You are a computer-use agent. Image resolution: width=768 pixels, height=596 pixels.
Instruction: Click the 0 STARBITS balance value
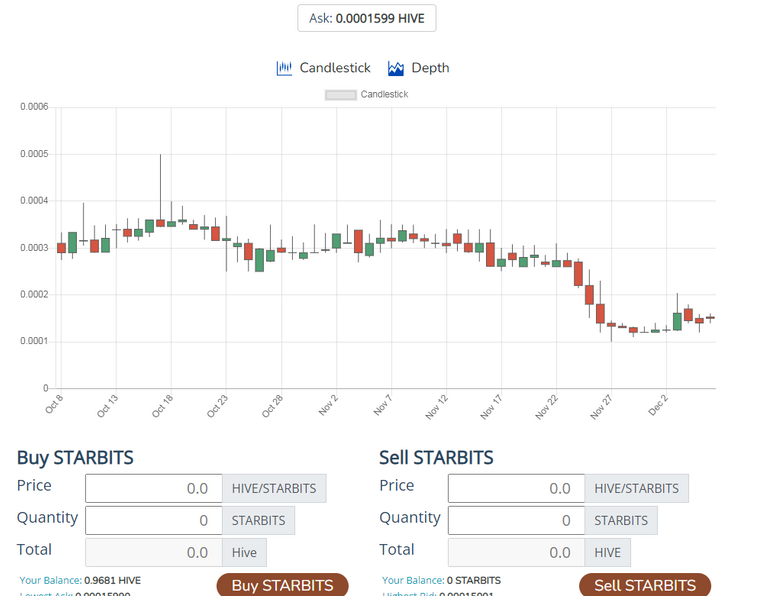[x=474, y=580]
